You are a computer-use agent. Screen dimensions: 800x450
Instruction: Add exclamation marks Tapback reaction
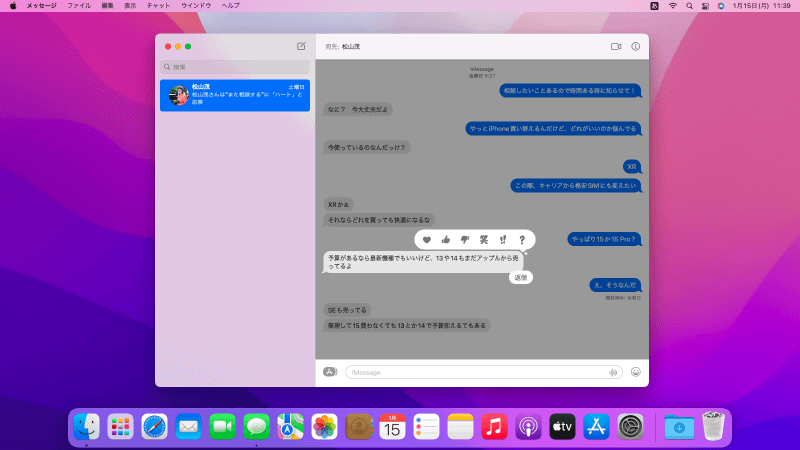[x=503, y=239]
